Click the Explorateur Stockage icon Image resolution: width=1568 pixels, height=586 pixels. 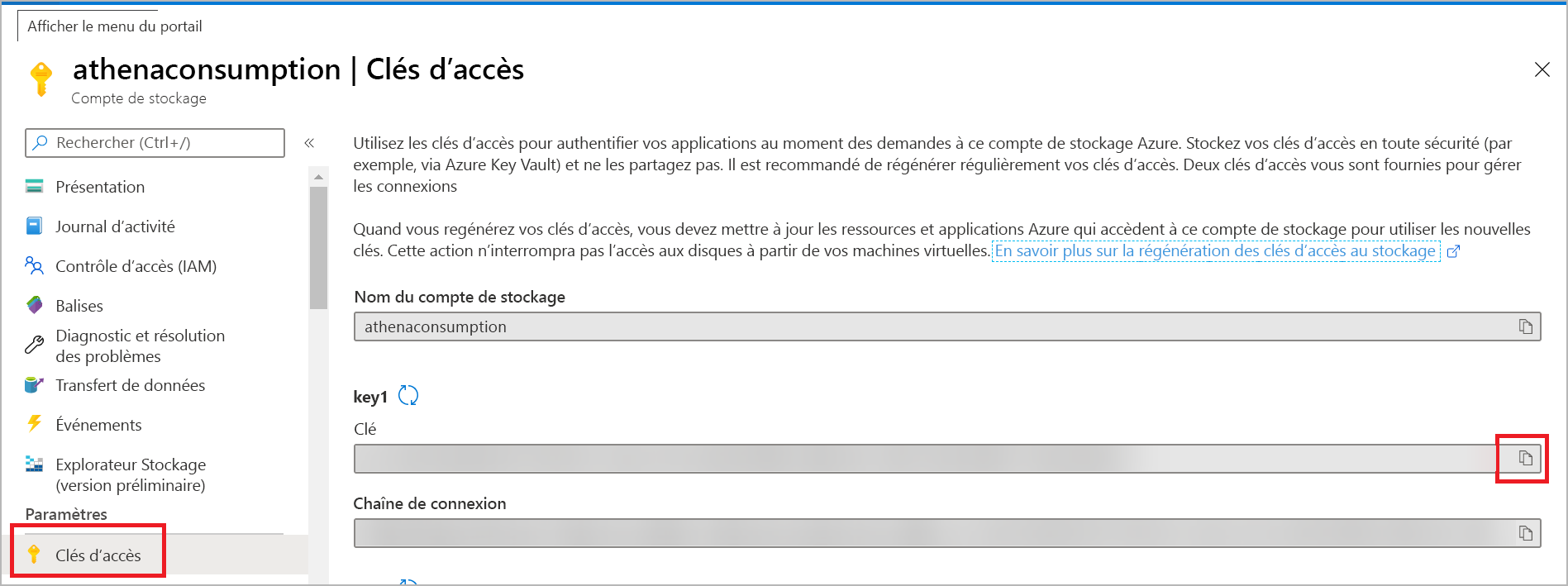(34, 464)
